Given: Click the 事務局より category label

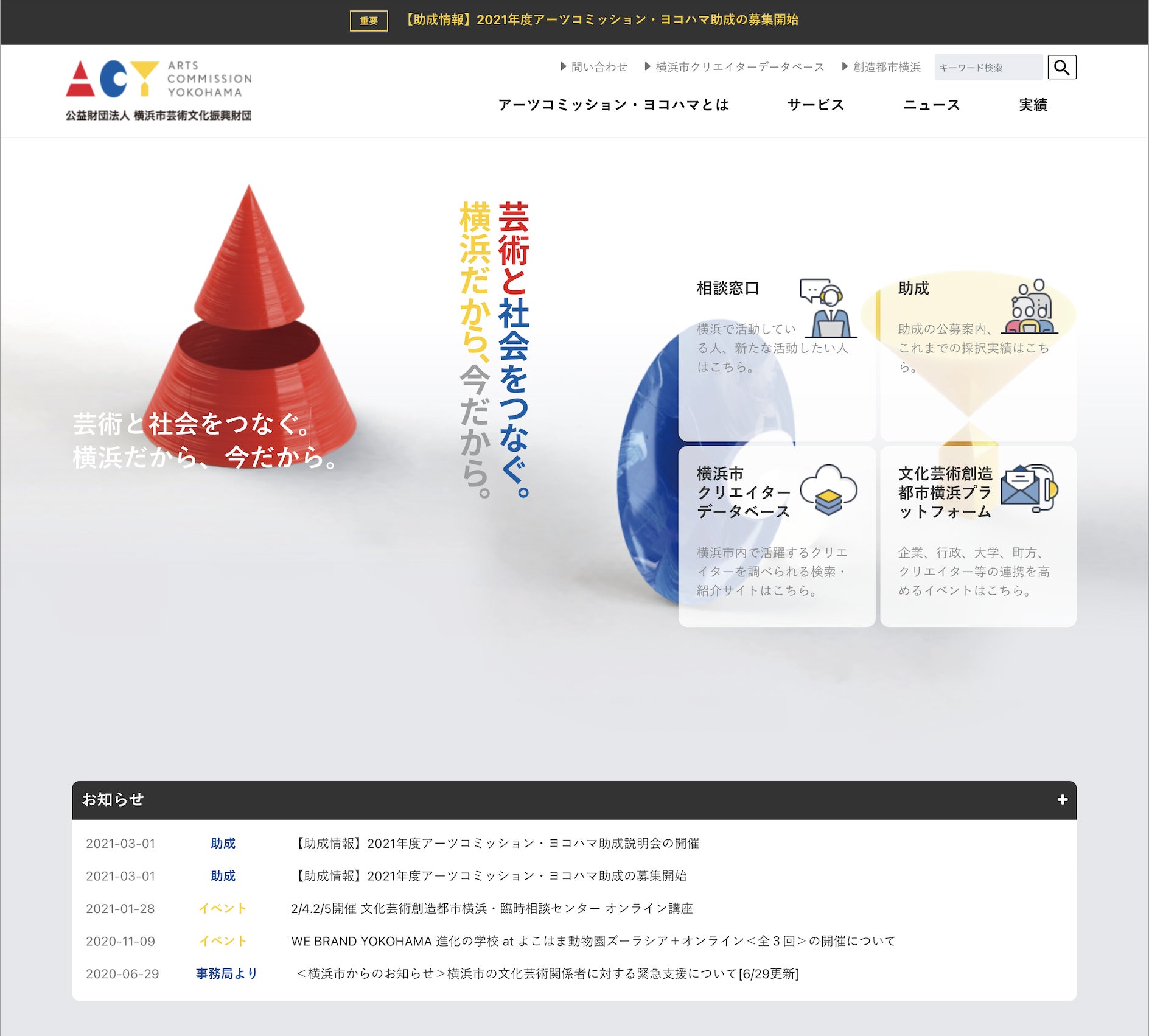Looking at the screenshot, I should click(226, 973).
